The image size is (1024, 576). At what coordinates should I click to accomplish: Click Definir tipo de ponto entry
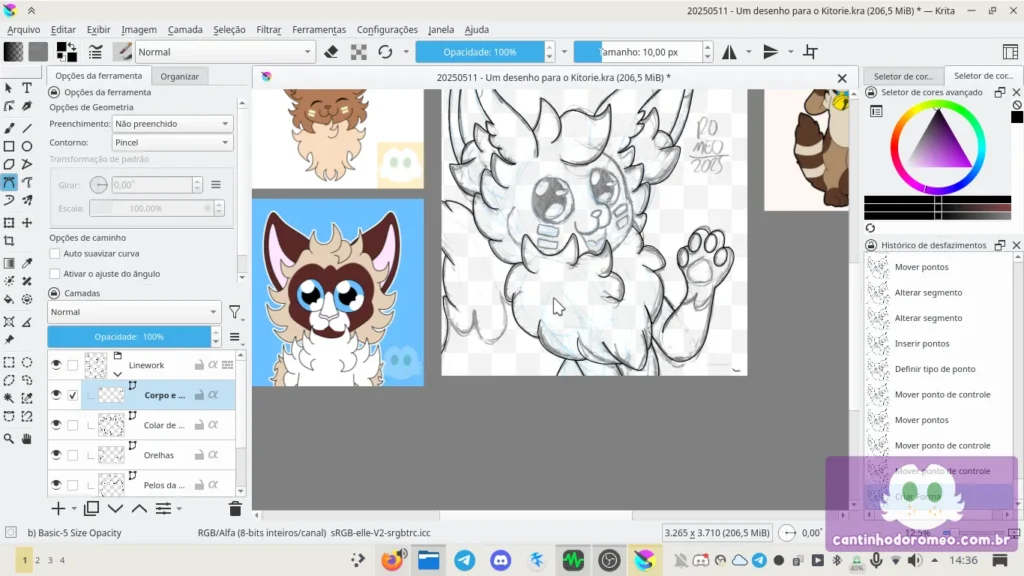935,369
